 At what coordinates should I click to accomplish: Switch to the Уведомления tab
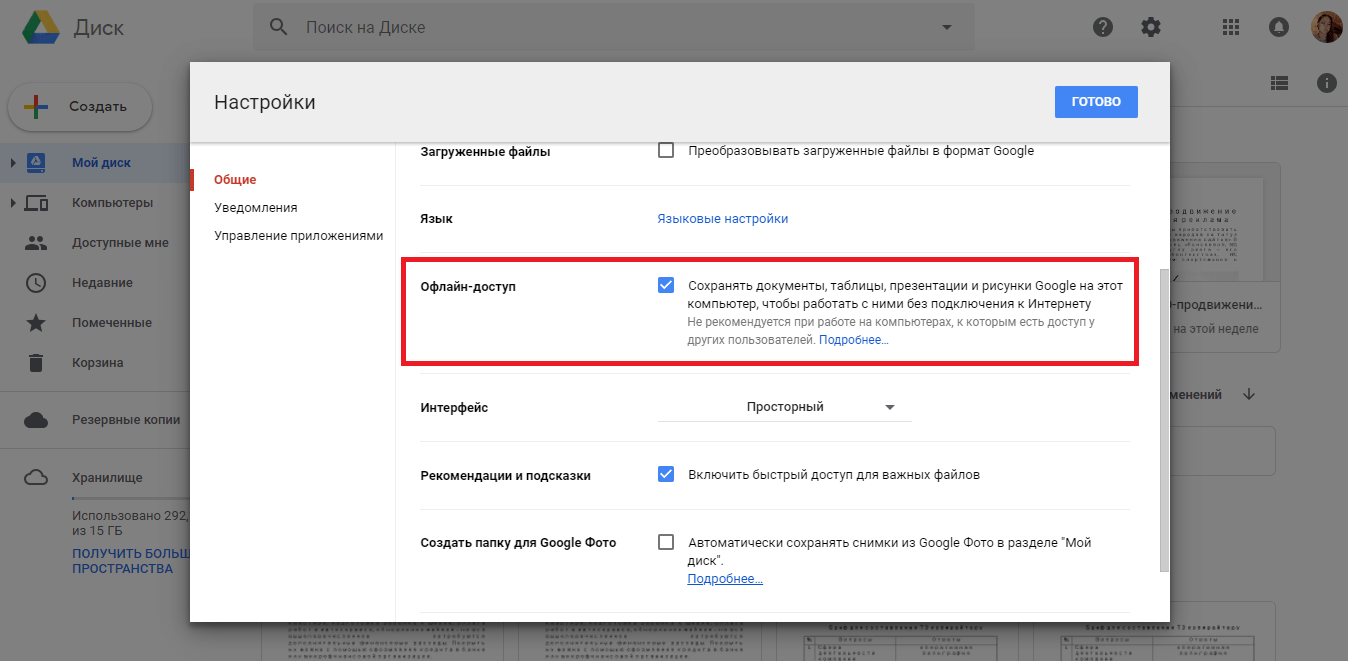(256, 207)
